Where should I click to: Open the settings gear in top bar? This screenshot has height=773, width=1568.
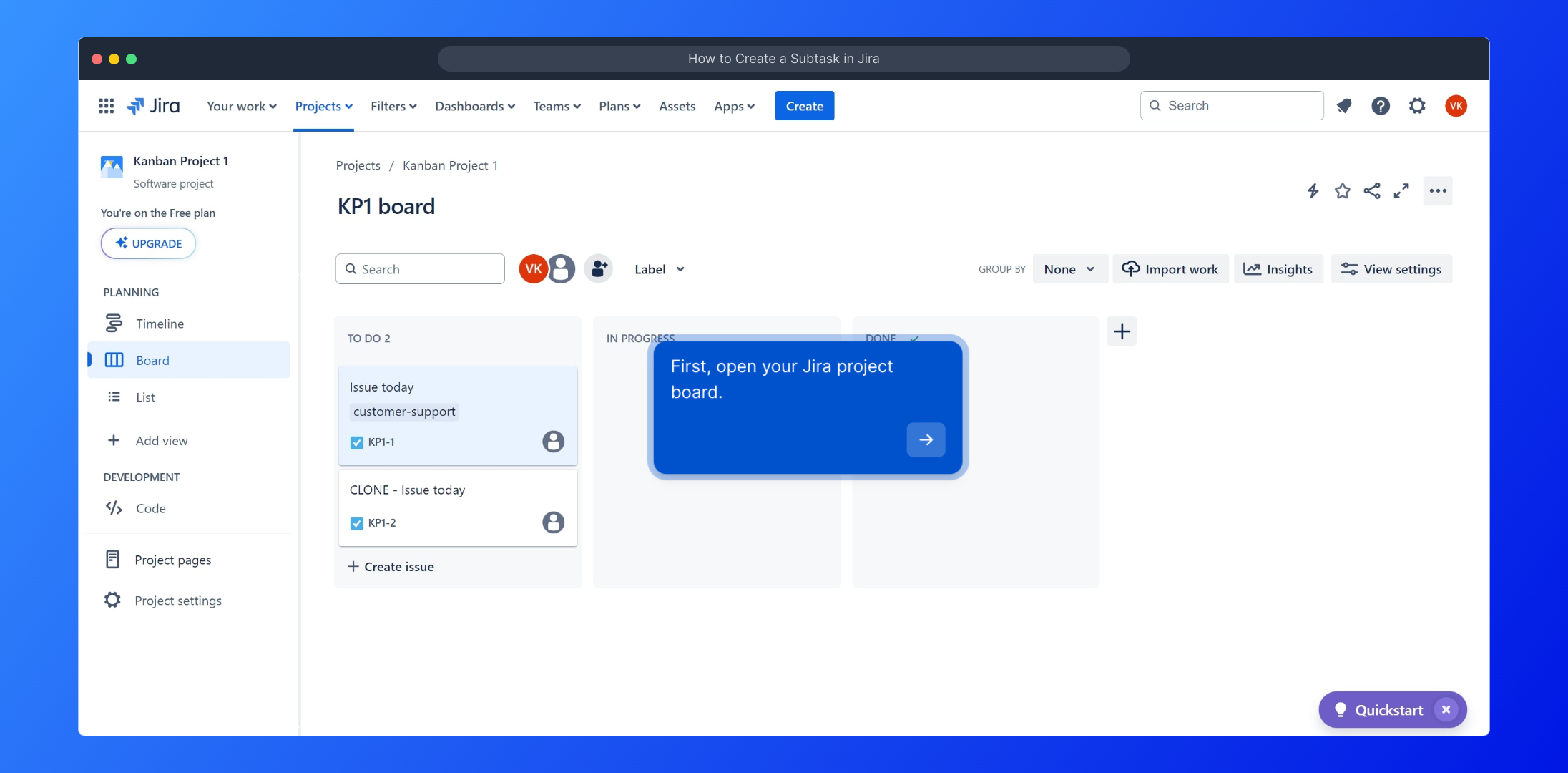tap(1417, 106)
